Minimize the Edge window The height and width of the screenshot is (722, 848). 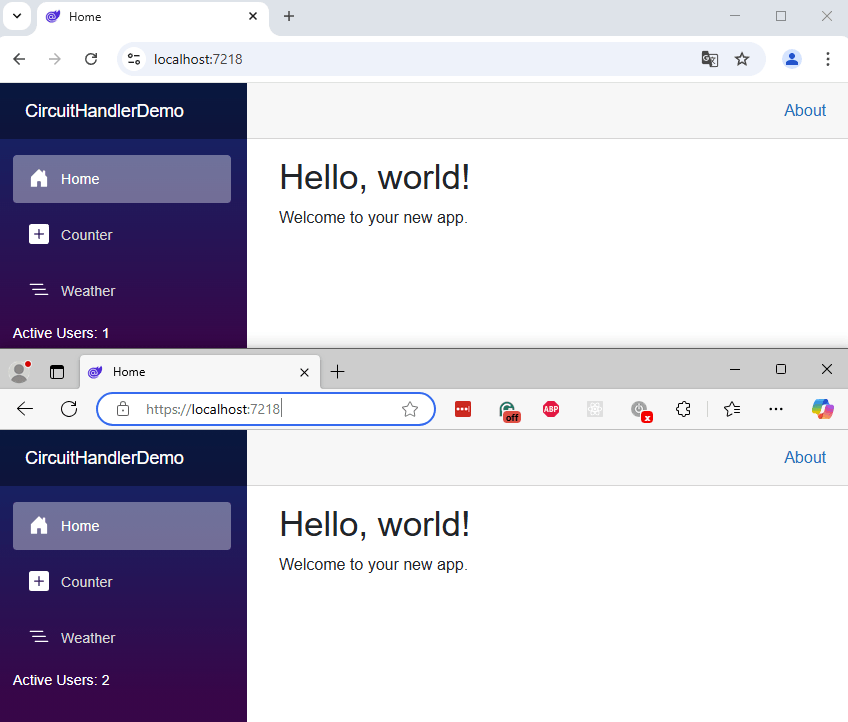click(x=734, y=369)
